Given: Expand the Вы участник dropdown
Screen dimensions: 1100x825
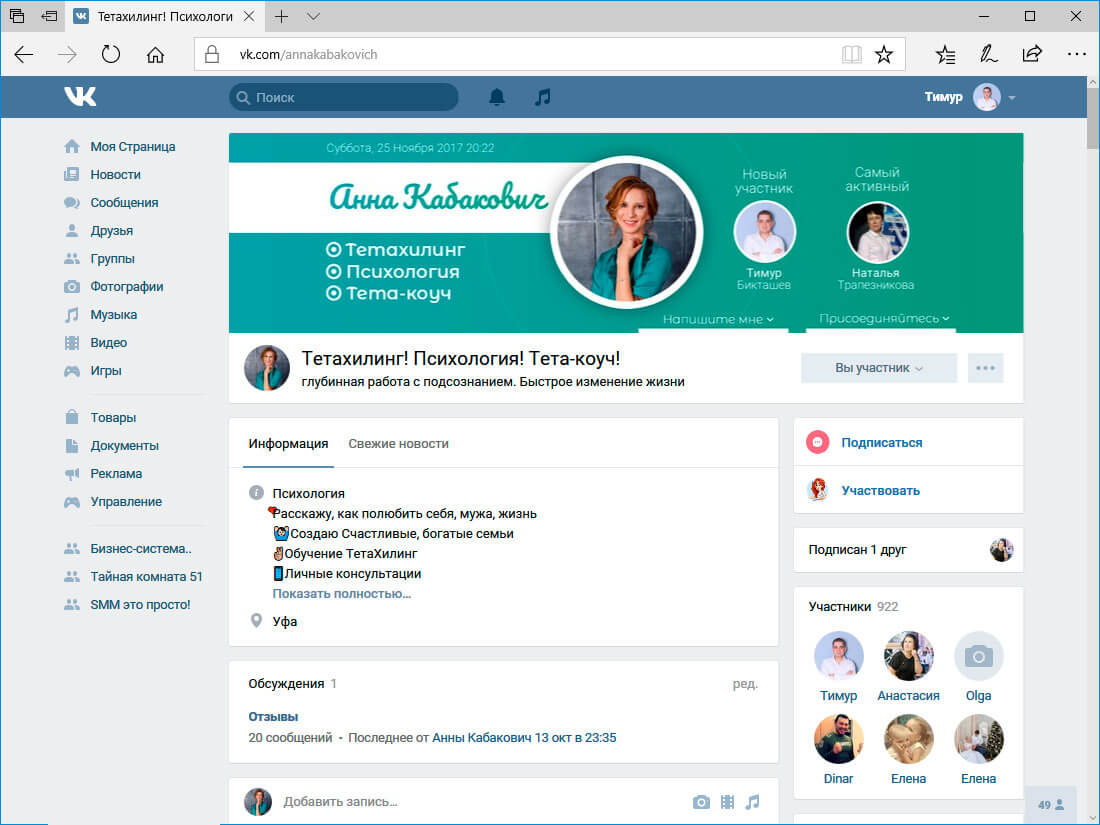Looking at the screenshot, I should 879,368.
